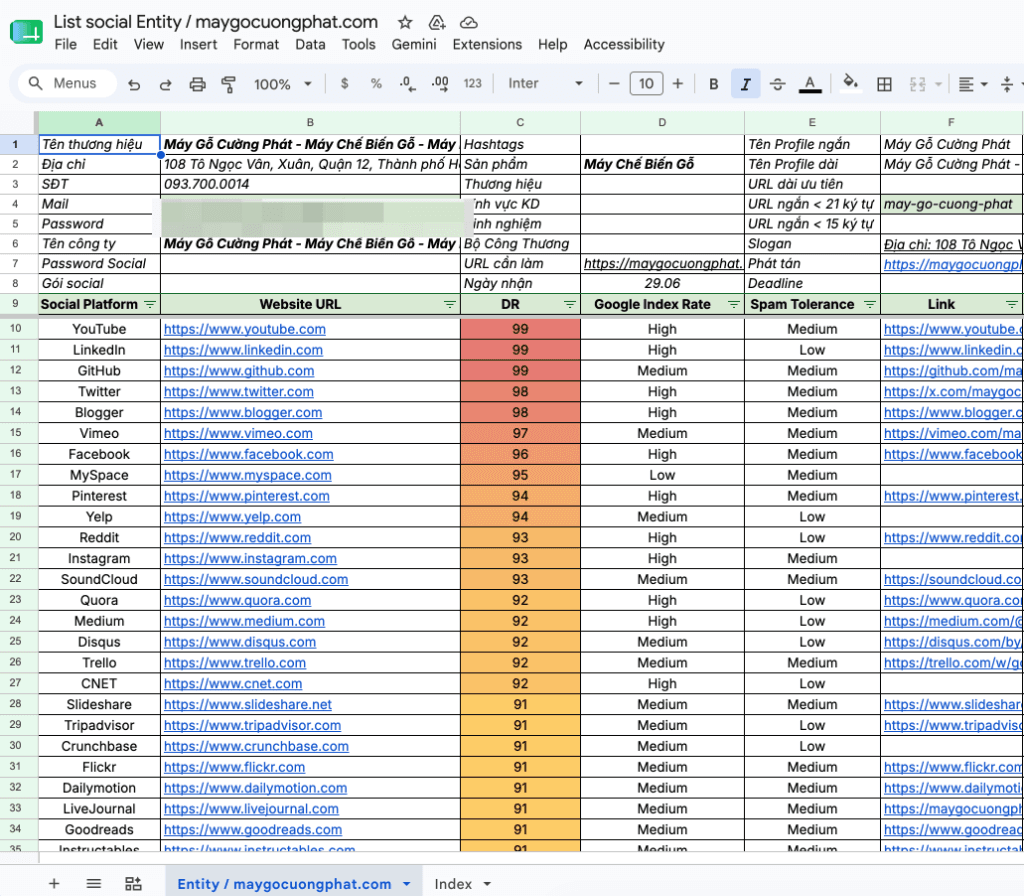Toggle filter on Social Platform column
Screen dimensions: 1024x896
click(150, 304)
